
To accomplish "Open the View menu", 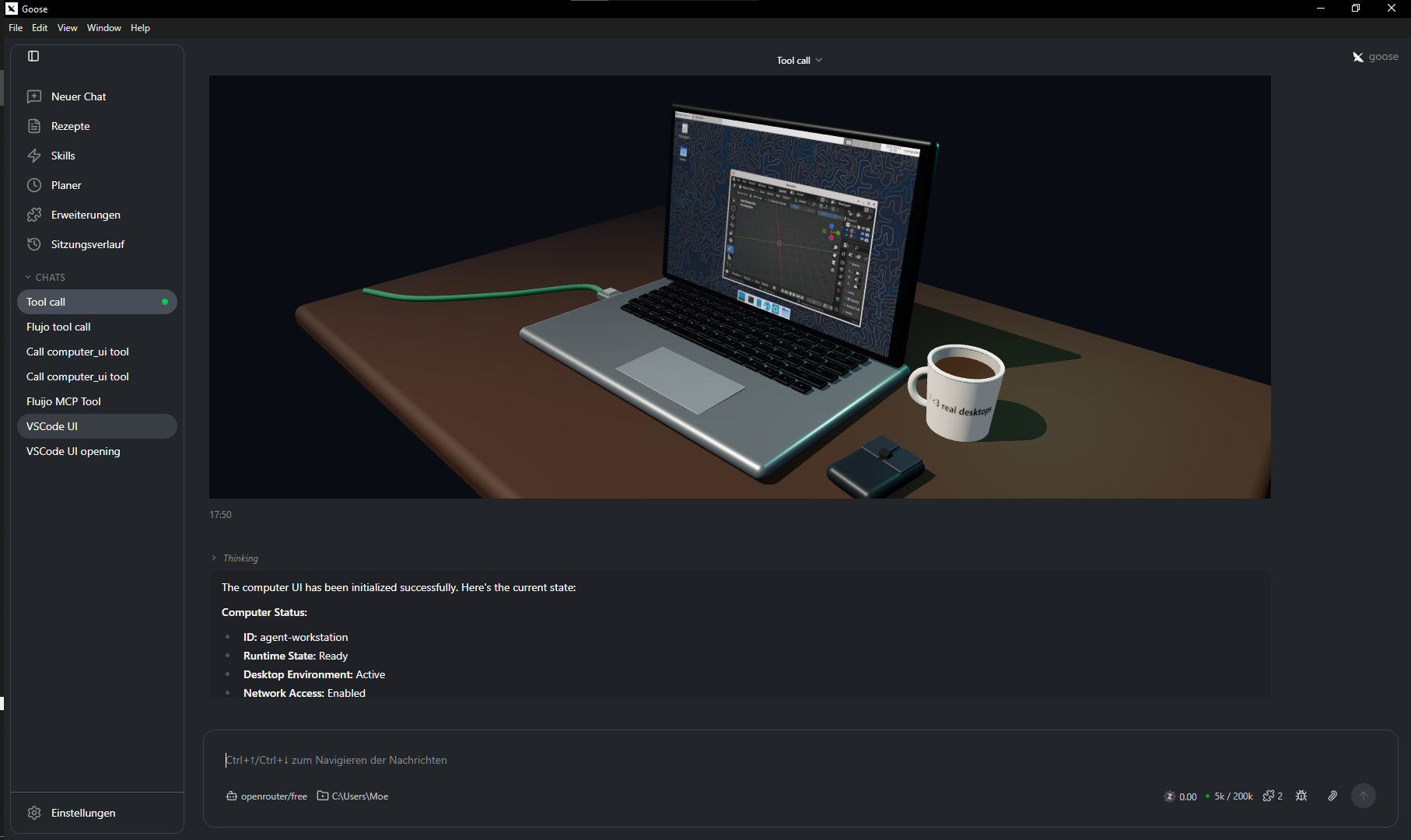I will (68, 28).
